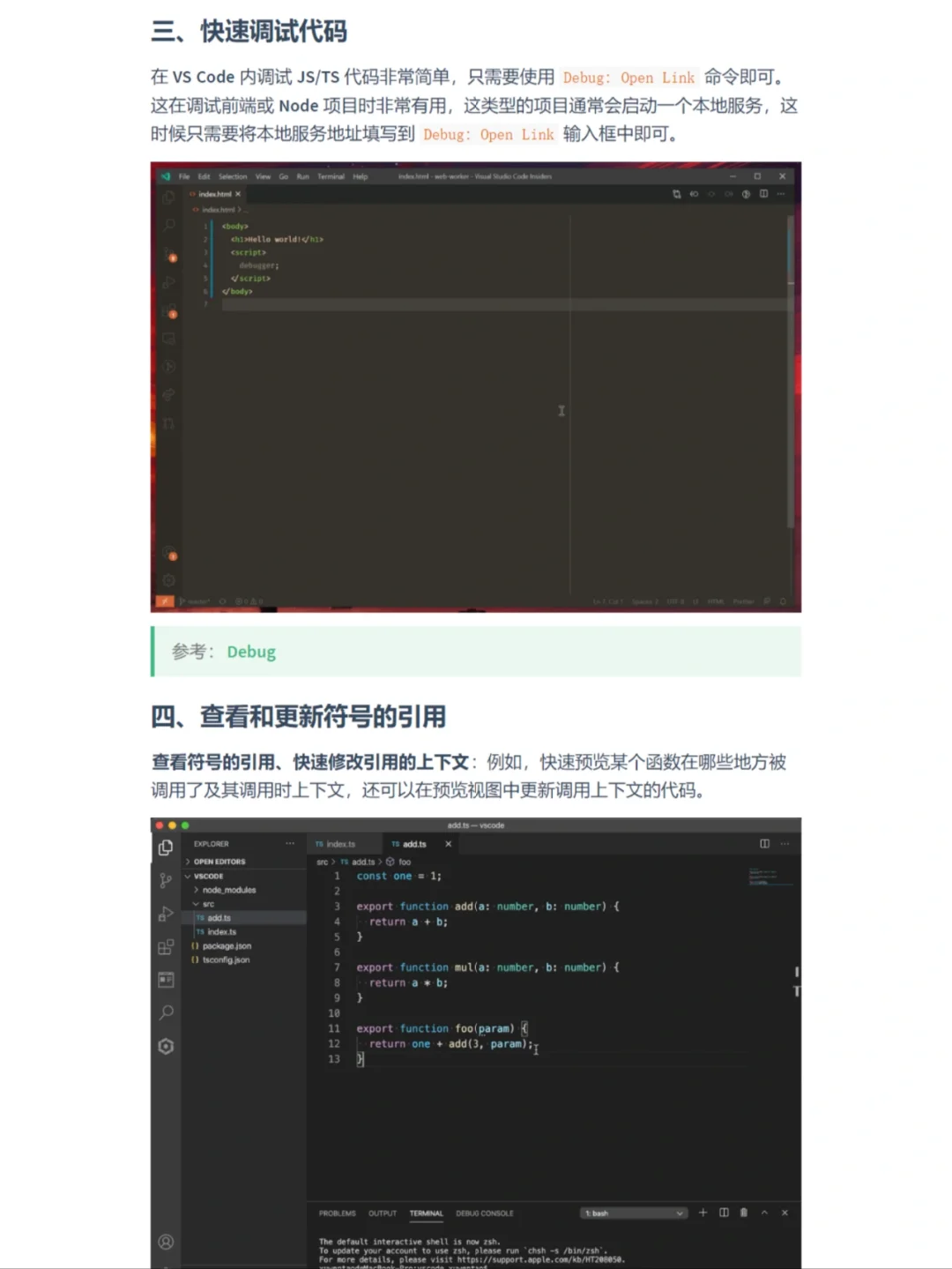Open the Debug reference link

pos(251,652)
